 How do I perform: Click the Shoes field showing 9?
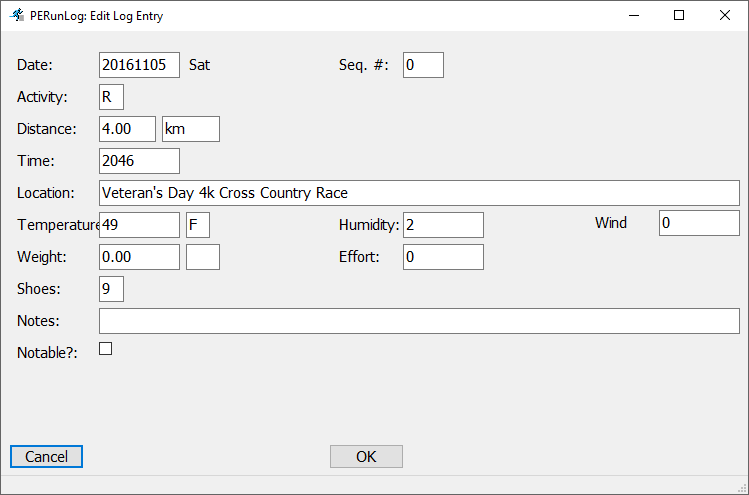(111, 289)
